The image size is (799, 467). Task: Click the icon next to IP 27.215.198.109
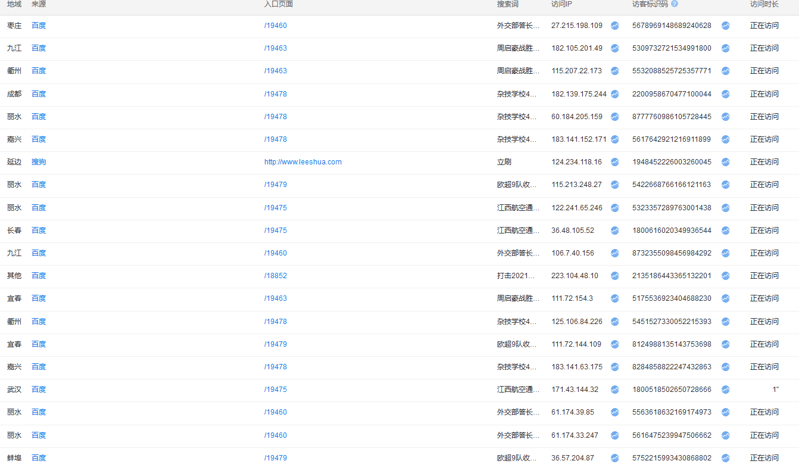(x=615, y=26)
